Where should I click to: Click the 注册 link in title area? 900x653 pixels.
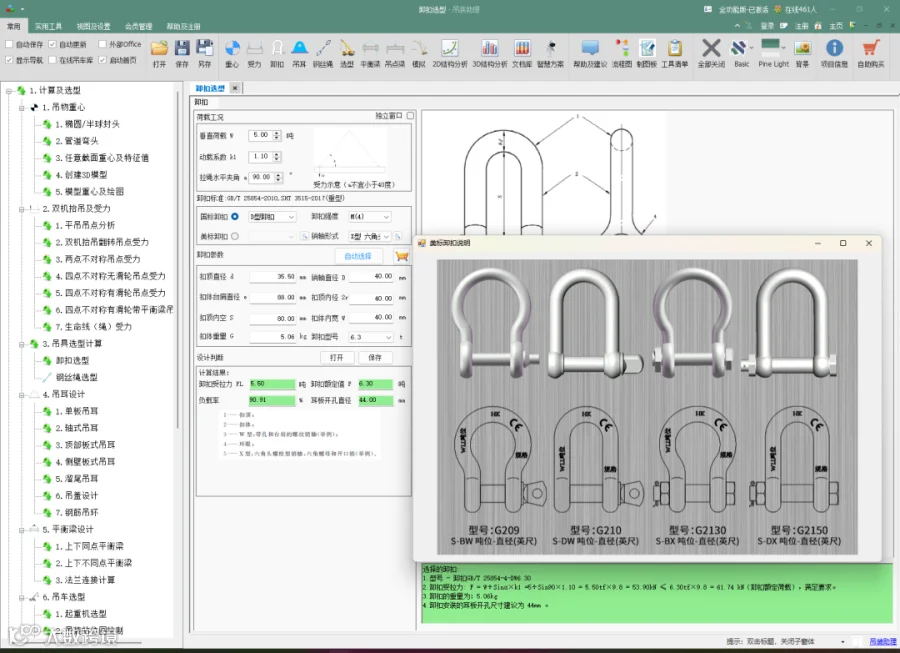pyautogui.click(x=801, y=26)
